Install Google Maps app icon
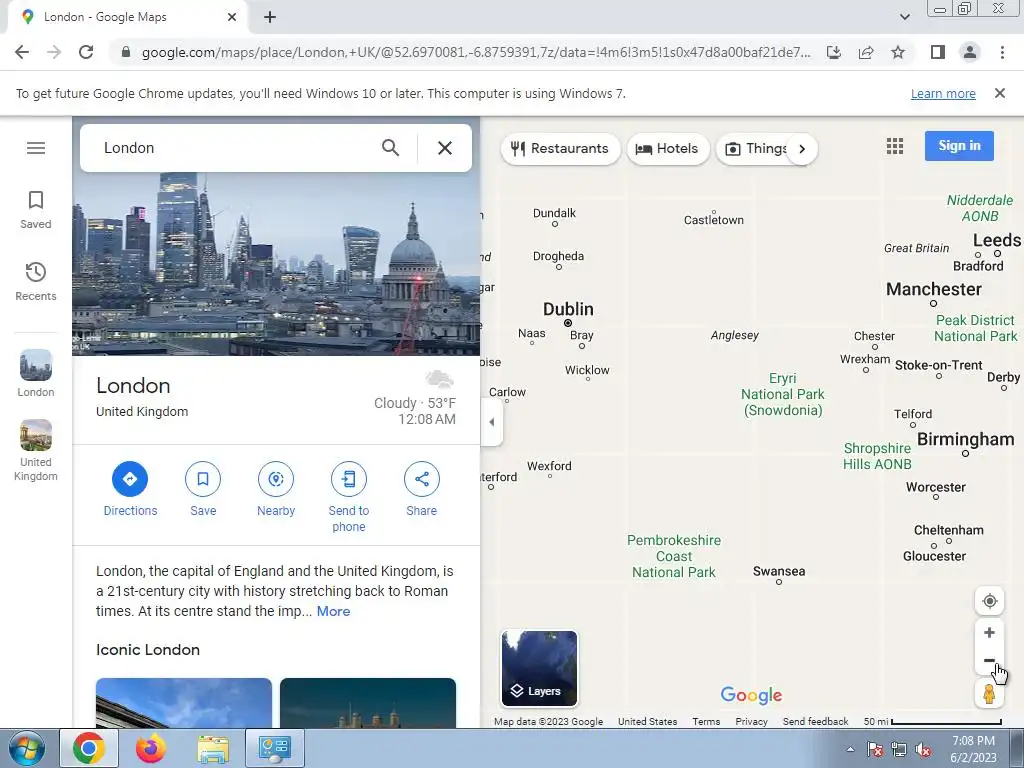Image resolution: width=1024 pixels, height=768 pixels. pyautogui.click(x=834, y=52)
